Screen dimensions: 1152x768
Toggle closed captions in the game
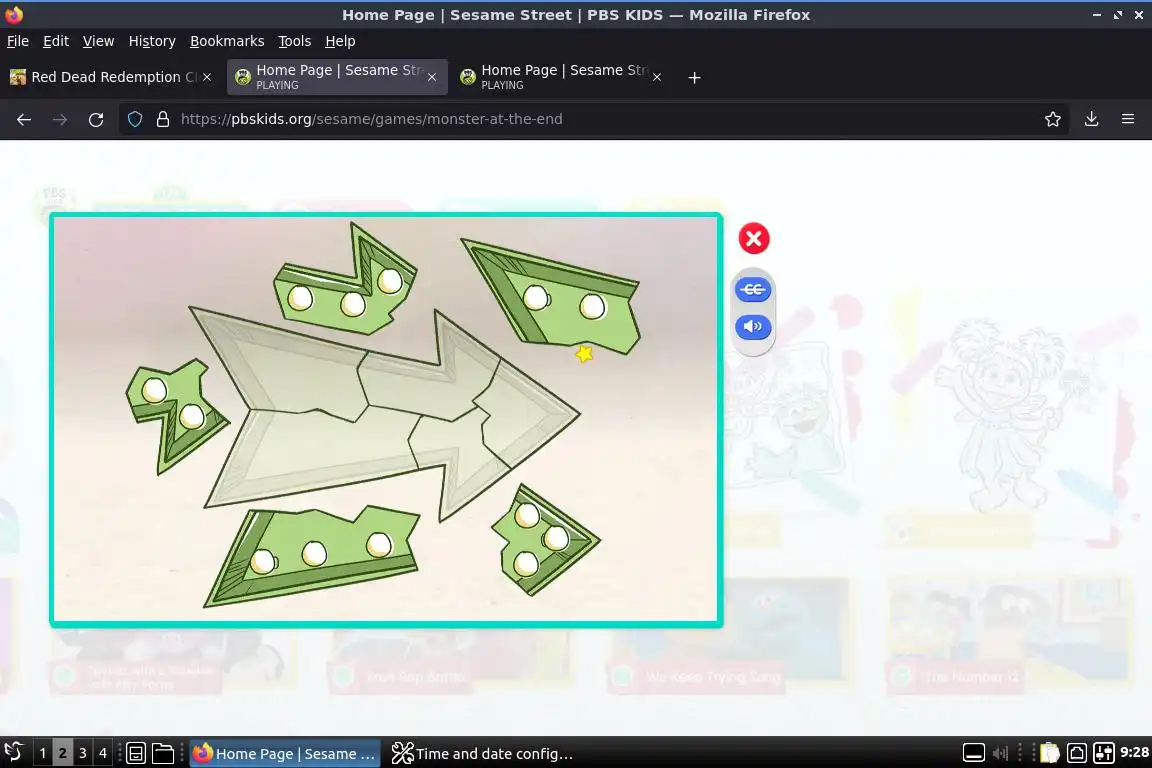click(x=753, y=290)
